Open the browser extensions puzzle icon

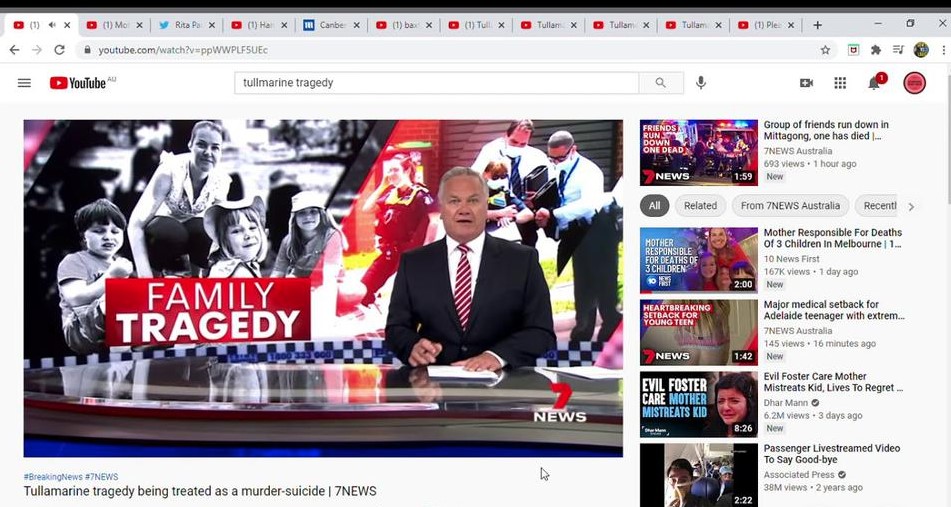pyautogui.click(x=876, y=50)
